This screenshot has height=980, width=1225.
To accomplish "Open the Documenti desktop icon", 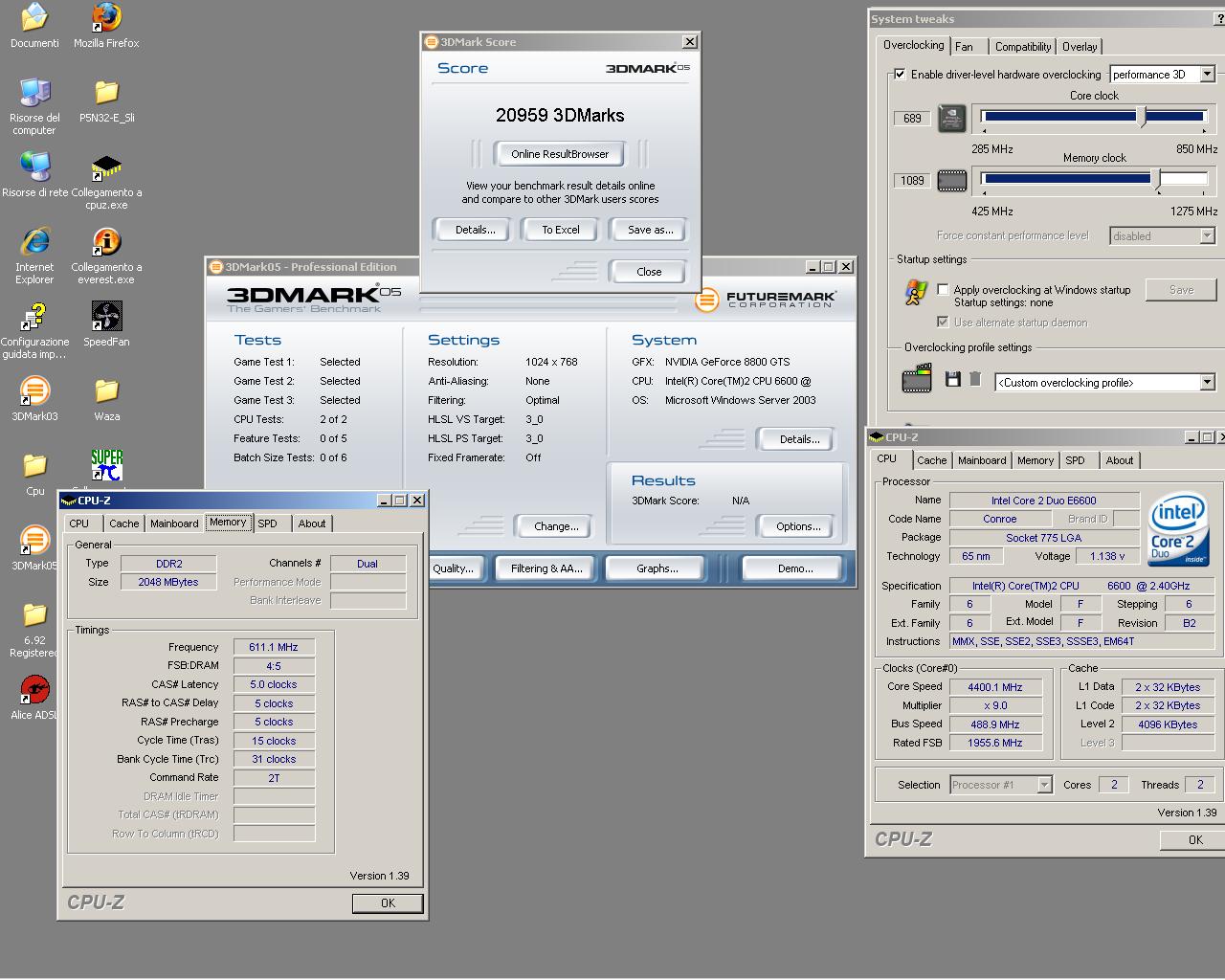I will [34, 26].
